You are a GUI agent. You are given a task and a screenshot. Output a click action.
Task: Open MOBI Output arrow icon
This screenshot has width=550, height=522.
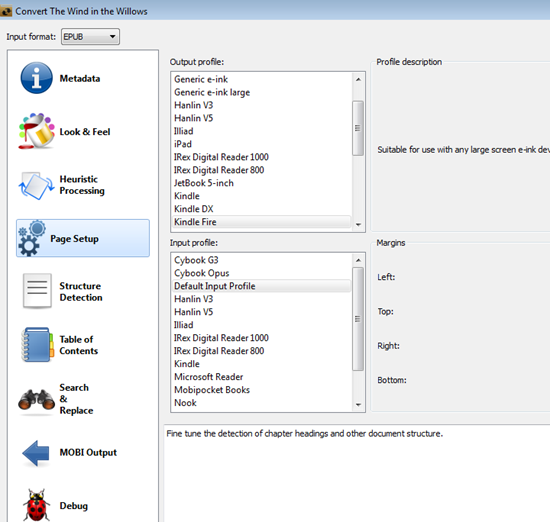click(36, 453)
